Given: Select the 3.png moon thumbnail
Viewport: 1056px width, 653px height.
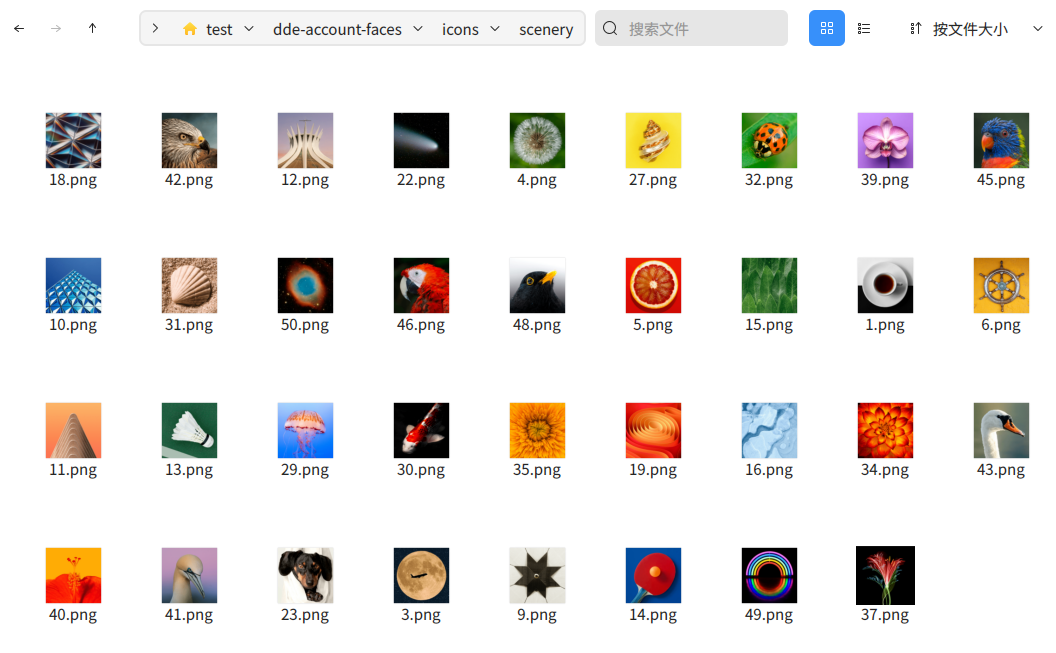Looking at the screenshot, I should click(x=421, y=576).
